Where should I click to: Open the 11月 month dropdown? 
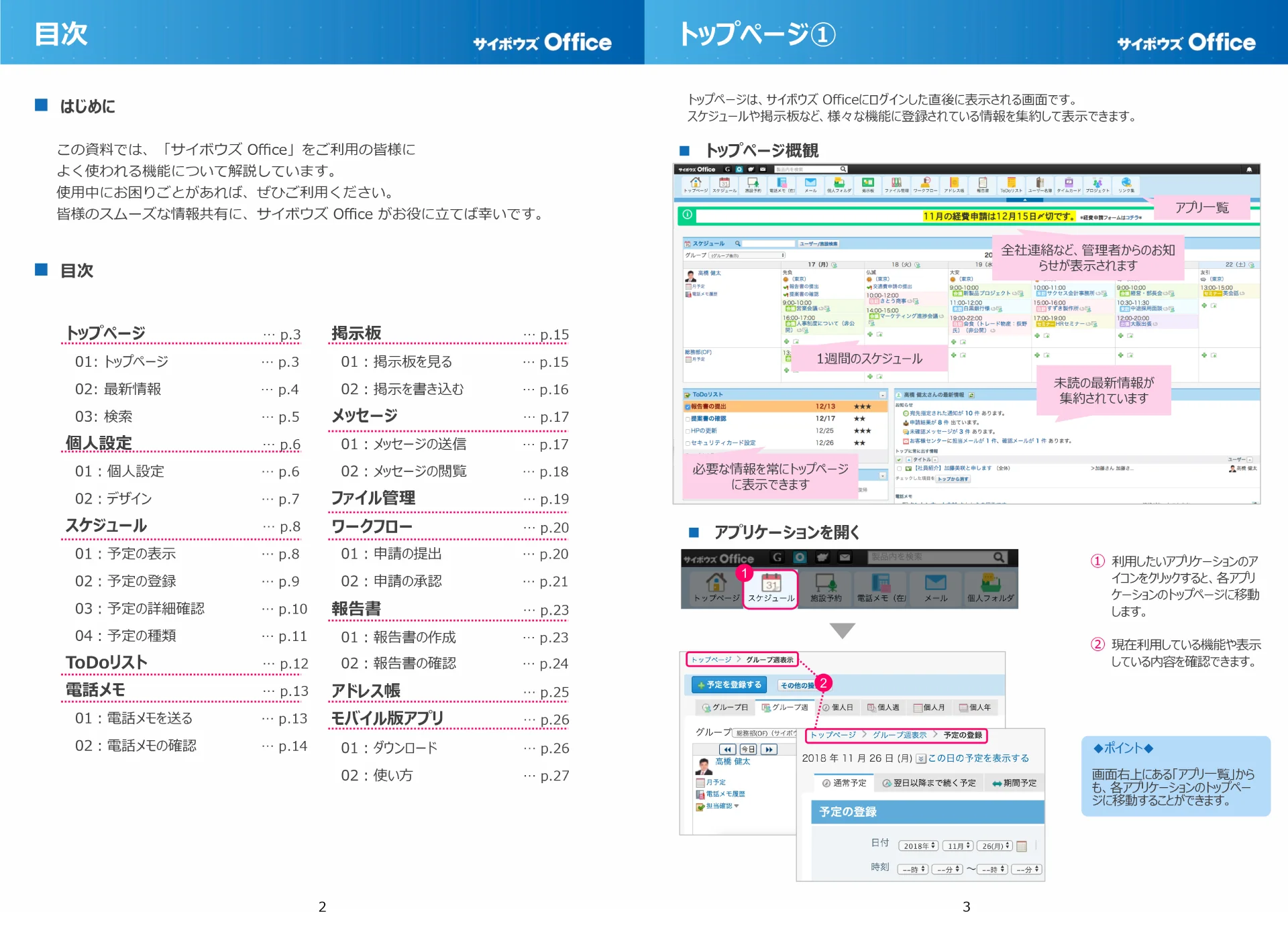coord(959,846)
